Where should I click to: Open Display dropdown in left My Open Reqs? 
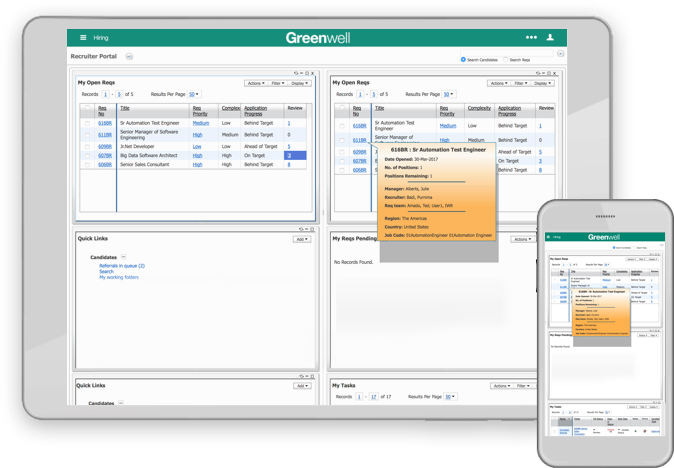coord(300,83)
